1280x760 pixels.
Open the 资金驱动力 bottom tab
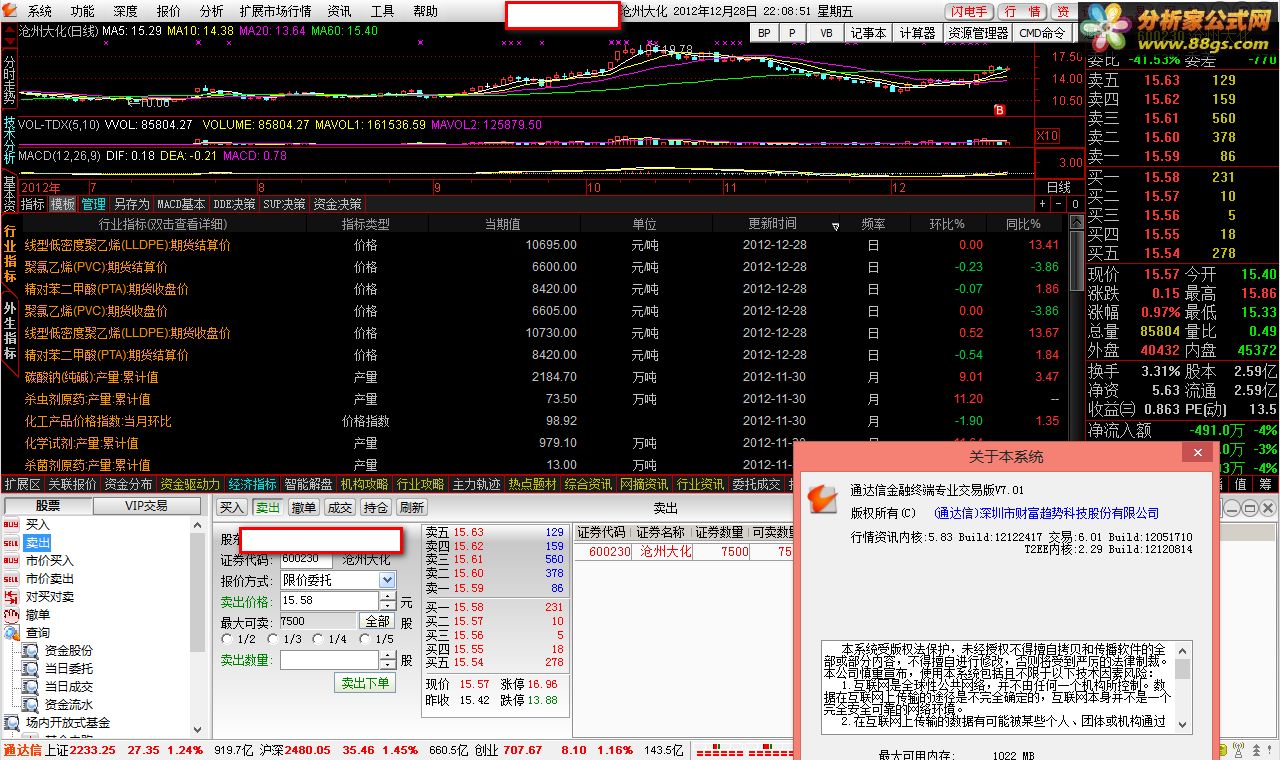tap(189, 484)
